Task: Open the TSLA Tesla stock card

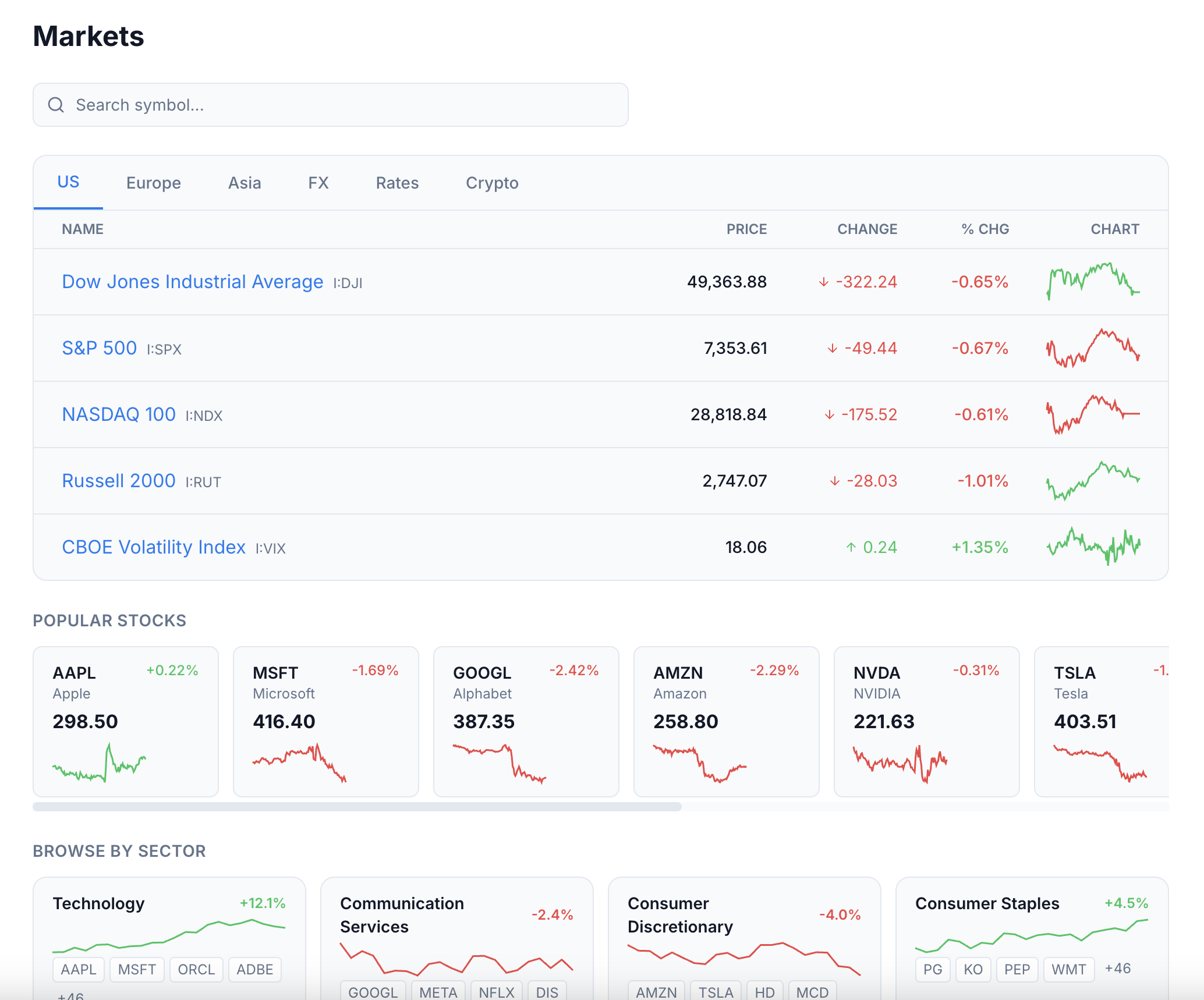Action: [1102, 722]
